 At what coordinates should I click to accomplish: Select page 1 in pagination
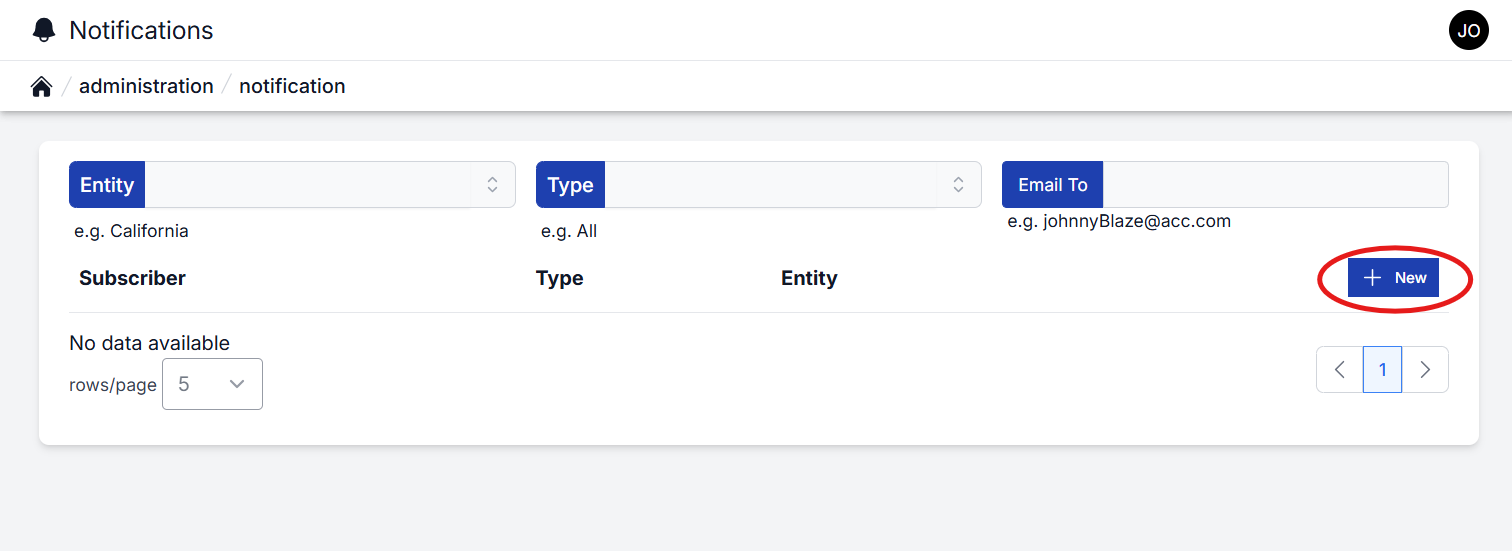[1382, 370]
